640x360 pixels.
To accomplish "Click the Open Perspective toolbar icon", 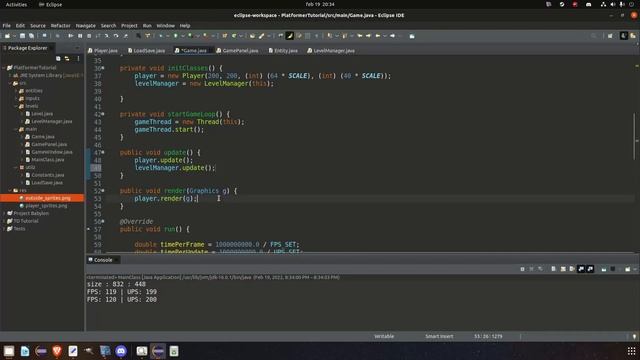I will (610, 36).
